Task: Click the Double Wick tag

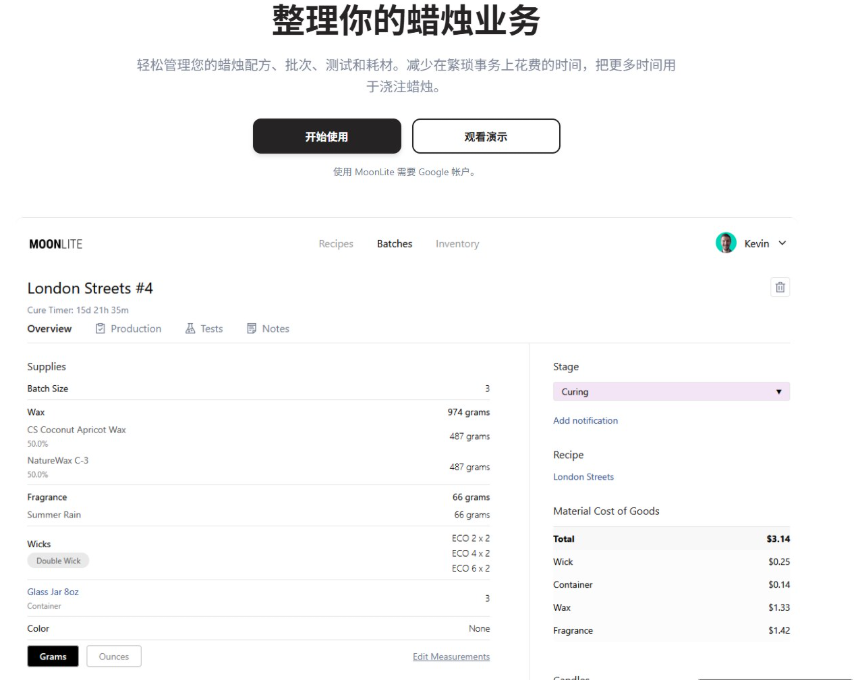Action: click(x=58, y=561)
